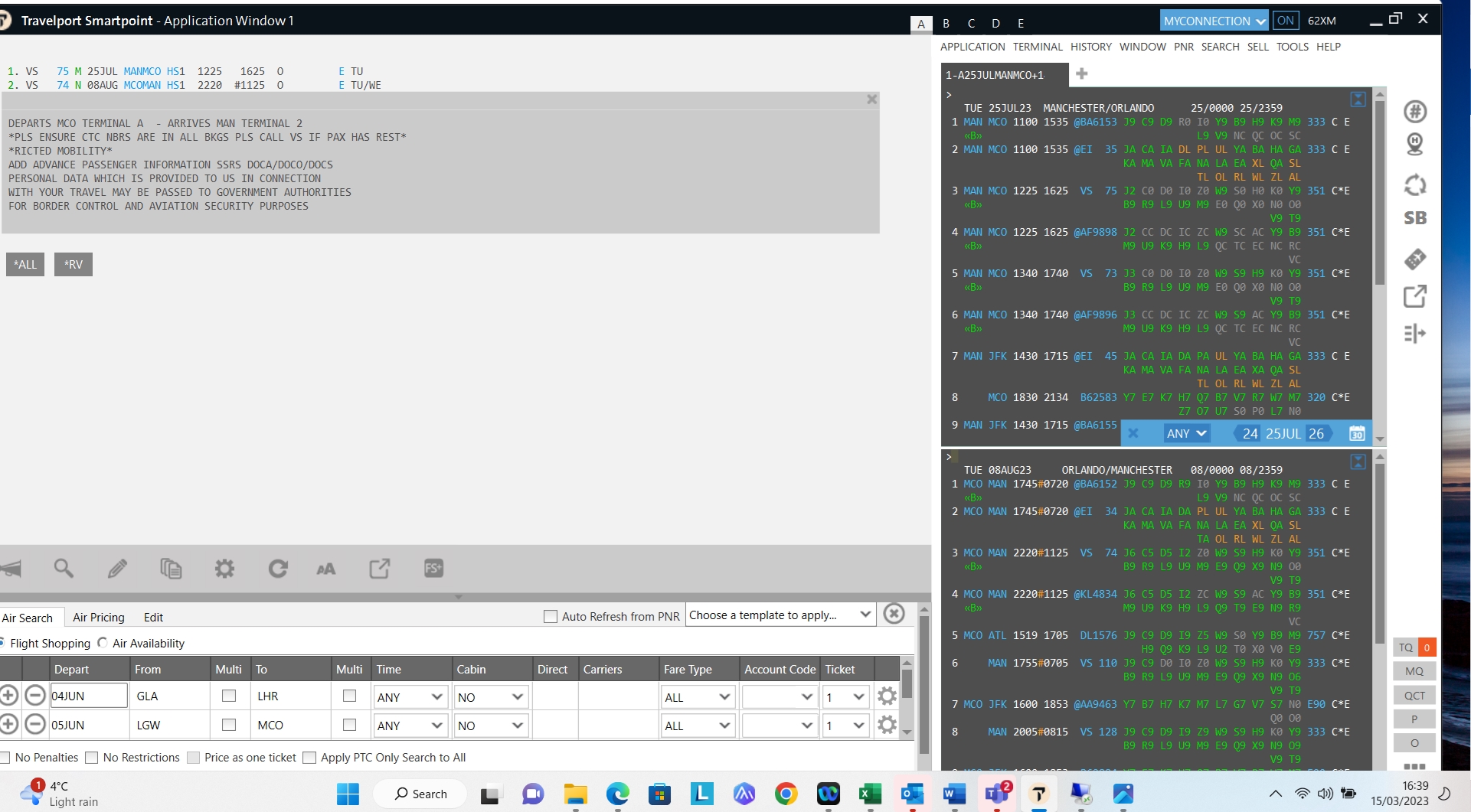Screen dimensions: 1471x812
Task: Click the *ALL button
Action: pos(25,264)
